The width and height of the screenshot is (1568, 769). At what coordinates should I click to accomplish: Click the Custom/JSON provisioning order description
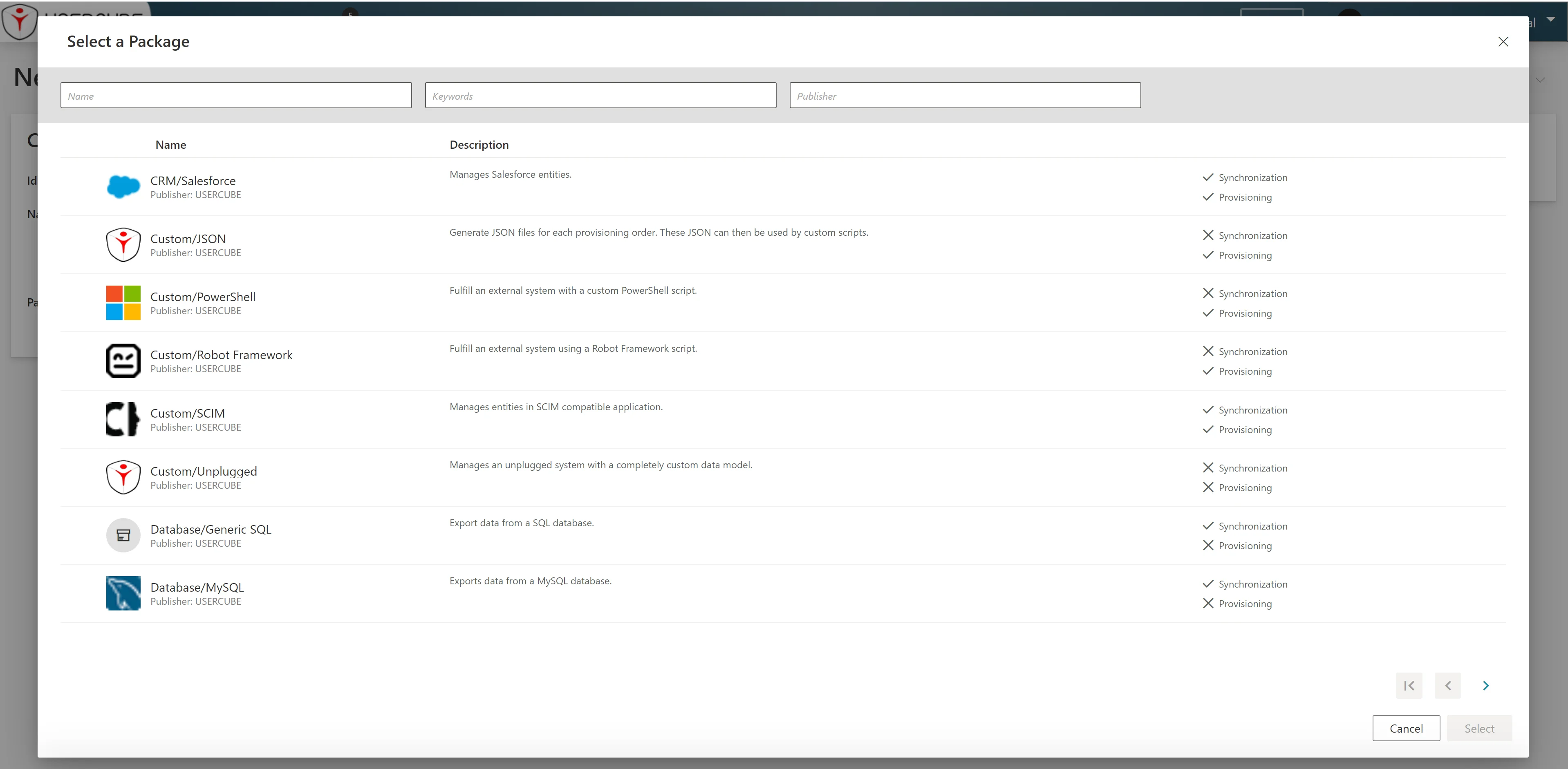click(x=659, y=232)
